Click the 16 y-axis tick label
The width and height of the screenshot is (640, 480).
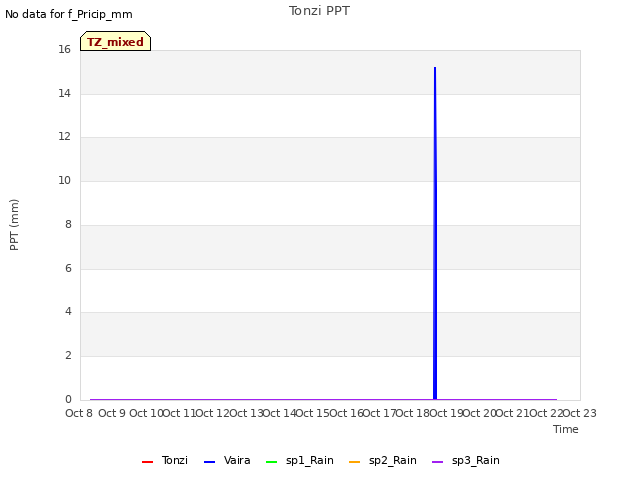click(64, 50)
